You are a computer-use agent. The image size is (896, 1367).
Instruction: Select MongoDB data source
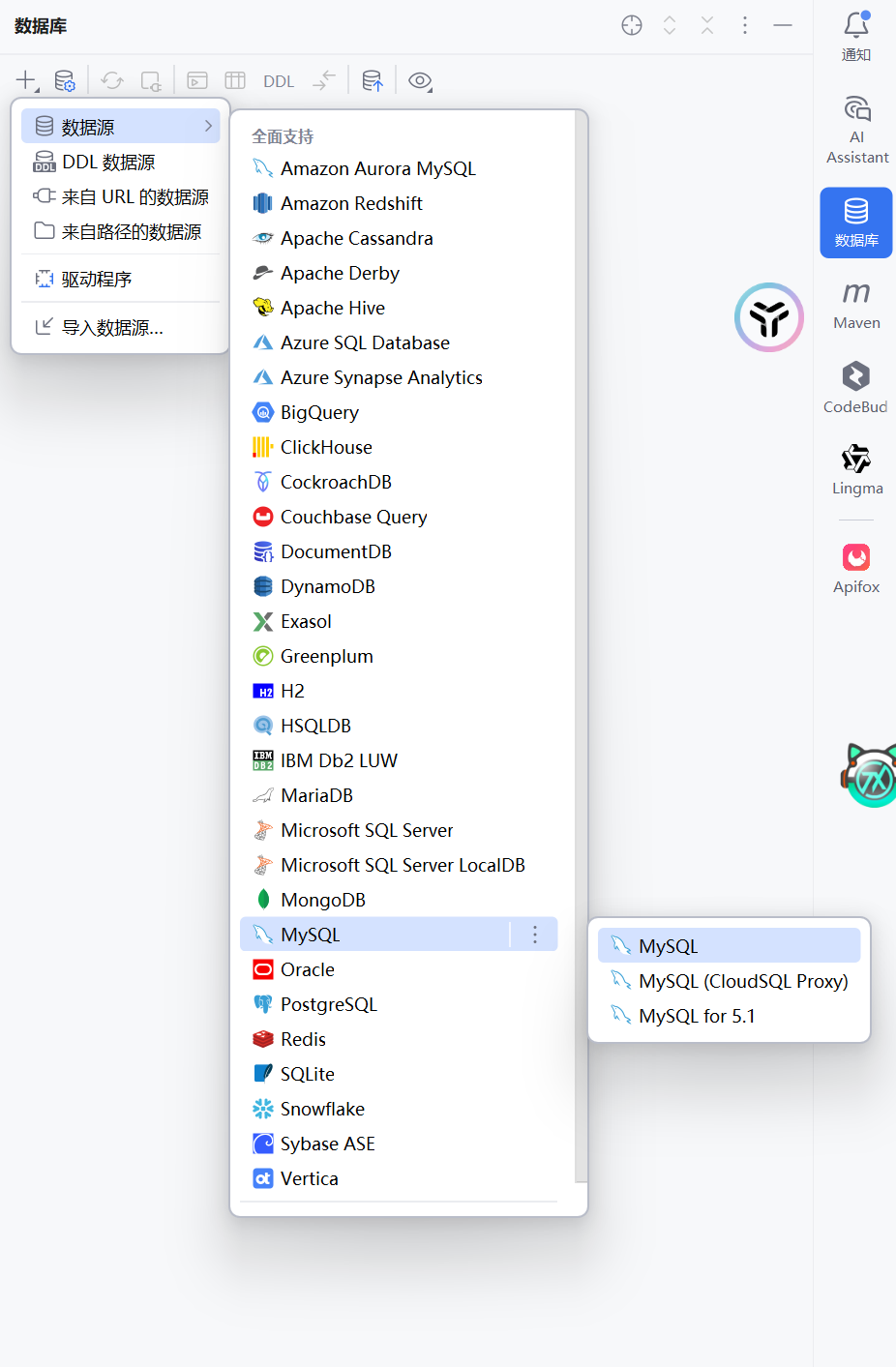click(399, 900)
